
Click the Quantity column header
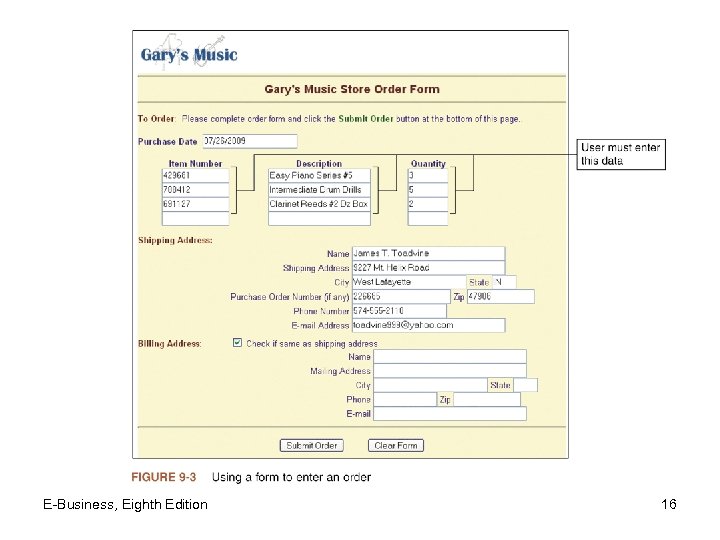(428, 163)
